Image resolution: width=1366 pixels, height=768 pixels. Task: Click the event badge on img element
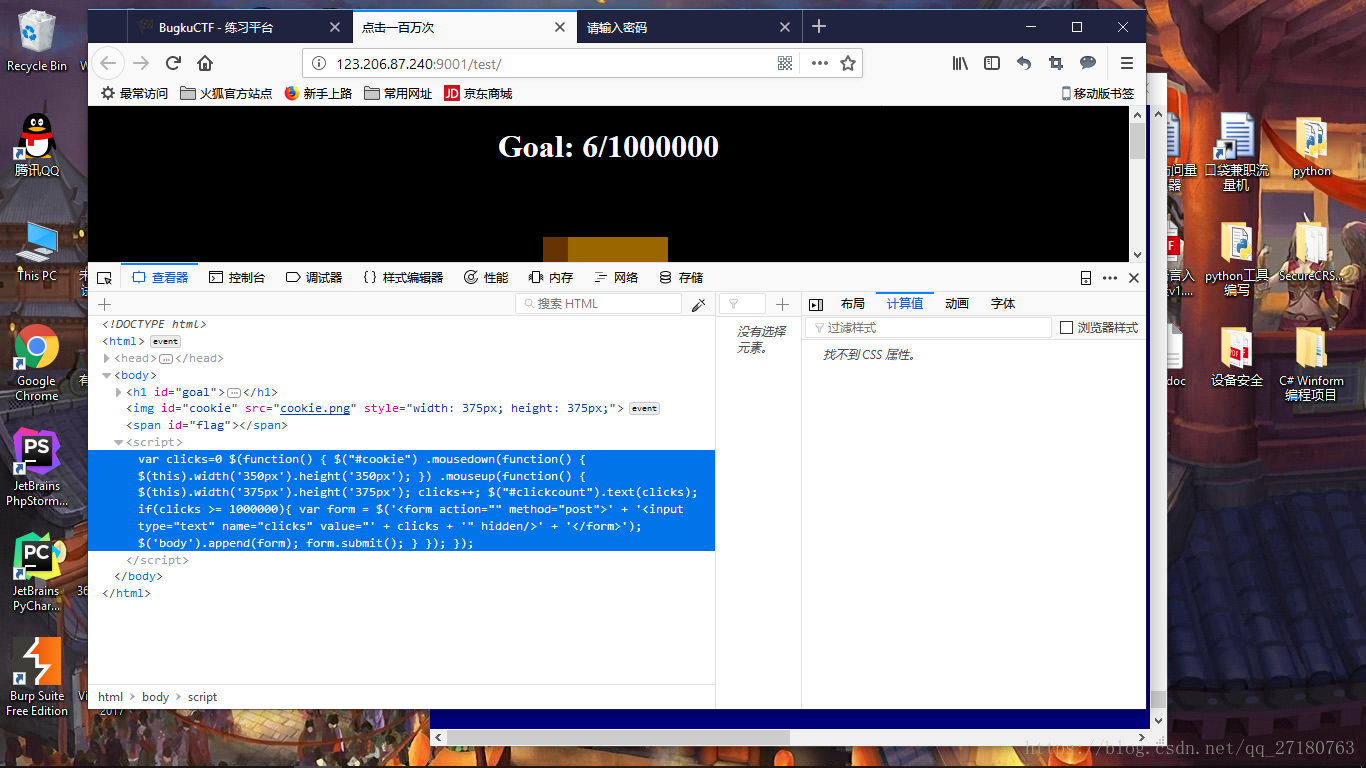644,409
